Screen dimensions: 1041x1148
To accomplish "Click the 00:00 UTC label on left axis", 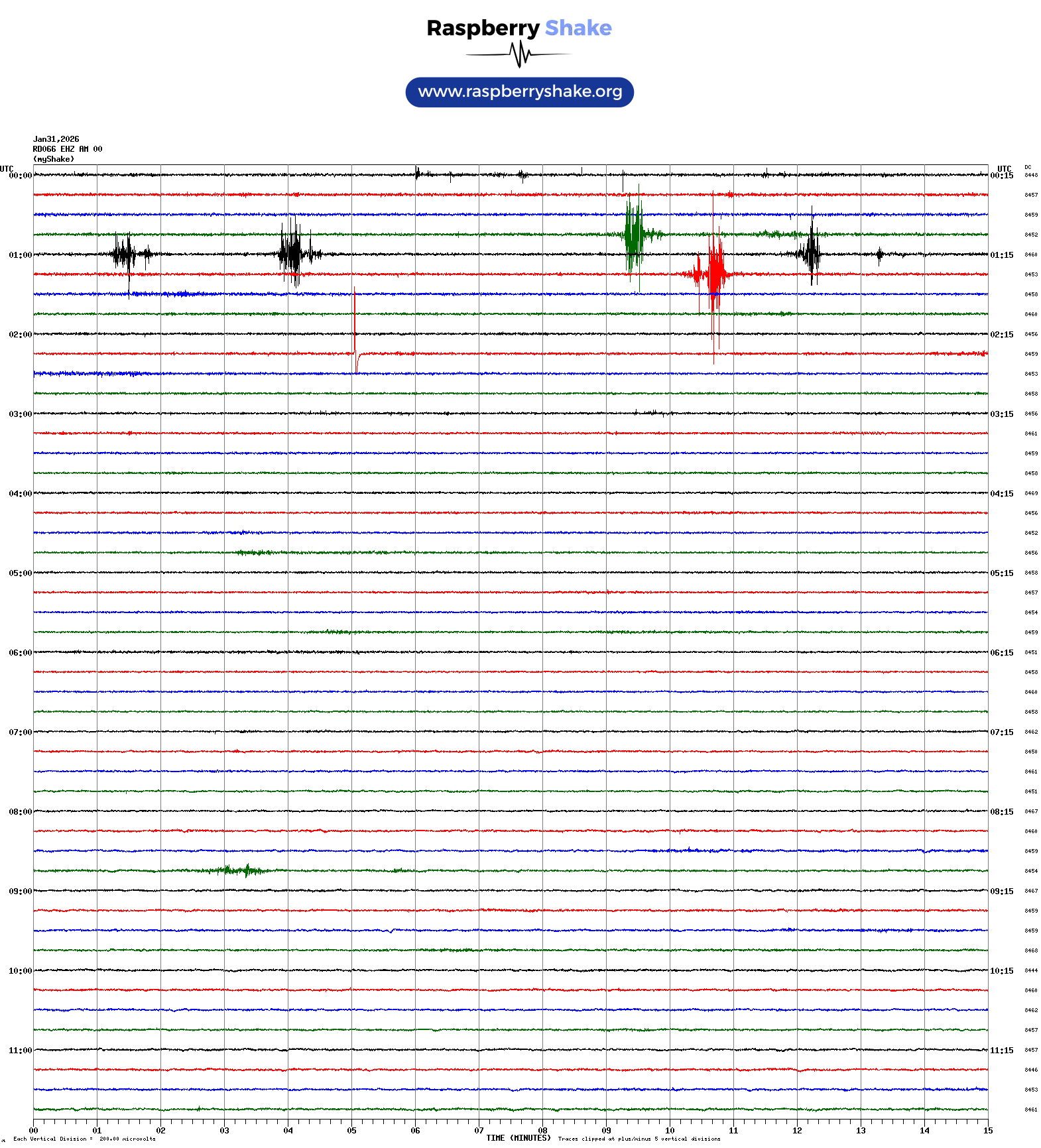I will (20, 176).
